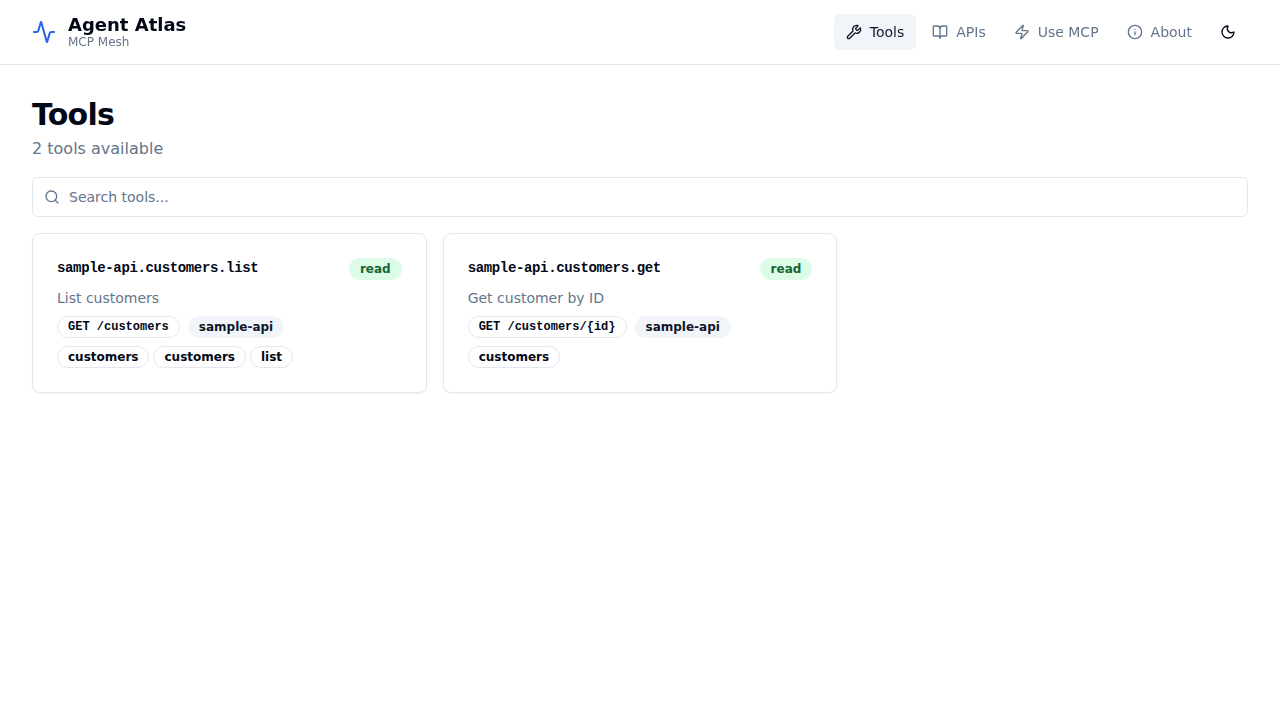
Task: Select the GET /customers/{id} tag
Action: pyautogui.click(x=547, y=326)
